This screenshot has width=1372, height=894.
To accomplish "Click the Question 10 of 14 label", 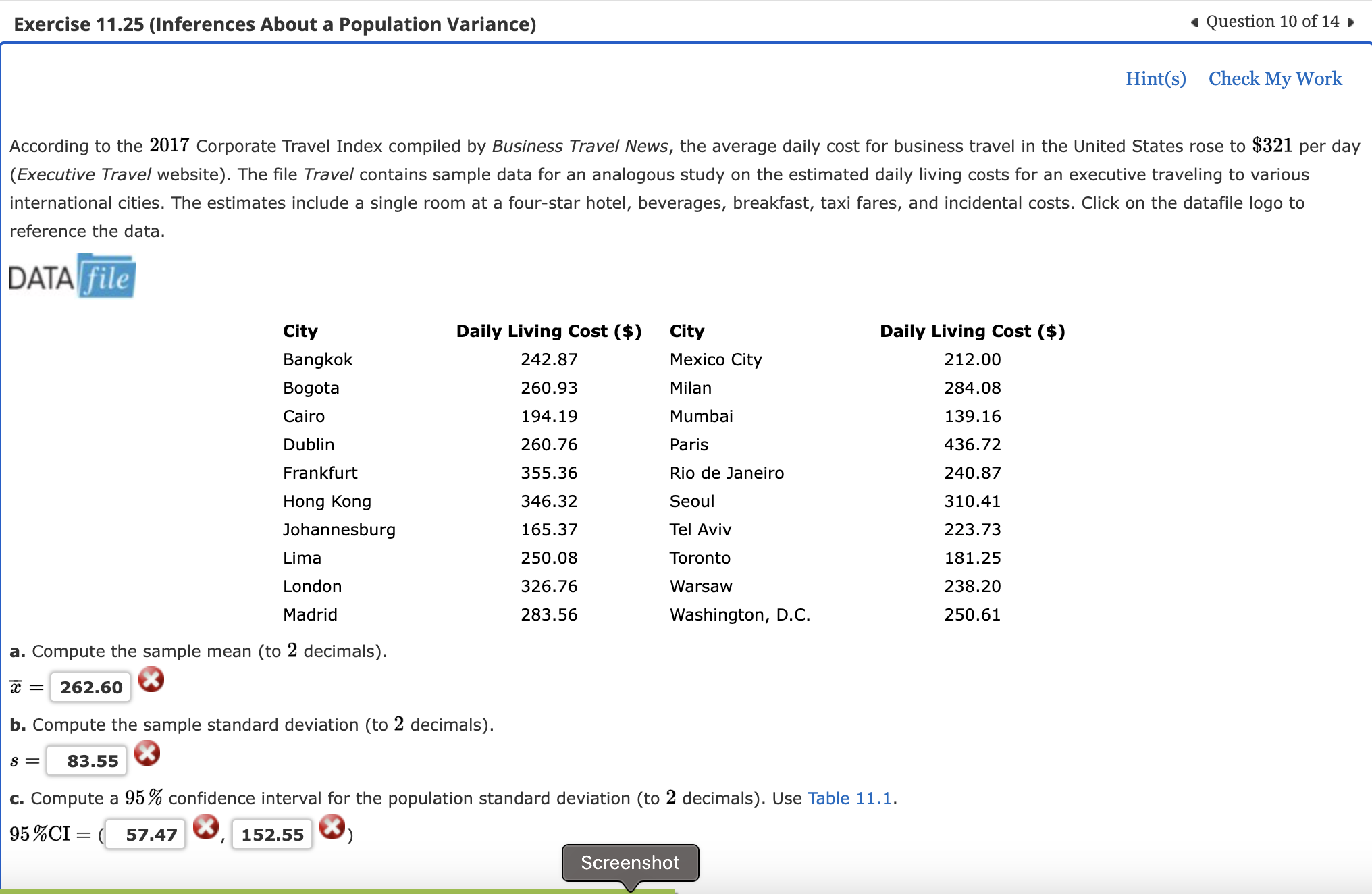I will pos(1272,22).
